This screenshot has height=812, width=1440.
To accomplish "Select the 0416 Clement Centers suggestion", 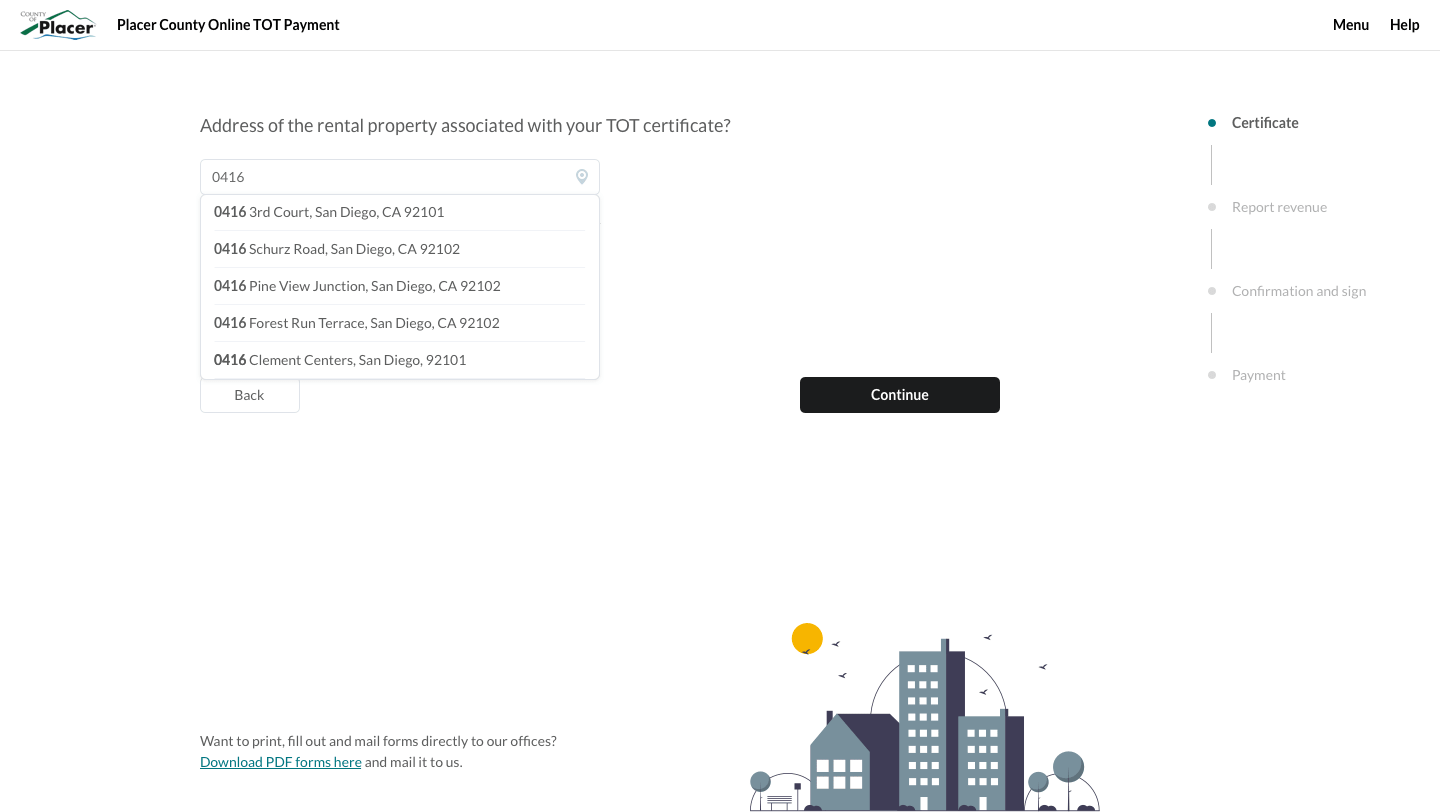I will tap(339, 359).
